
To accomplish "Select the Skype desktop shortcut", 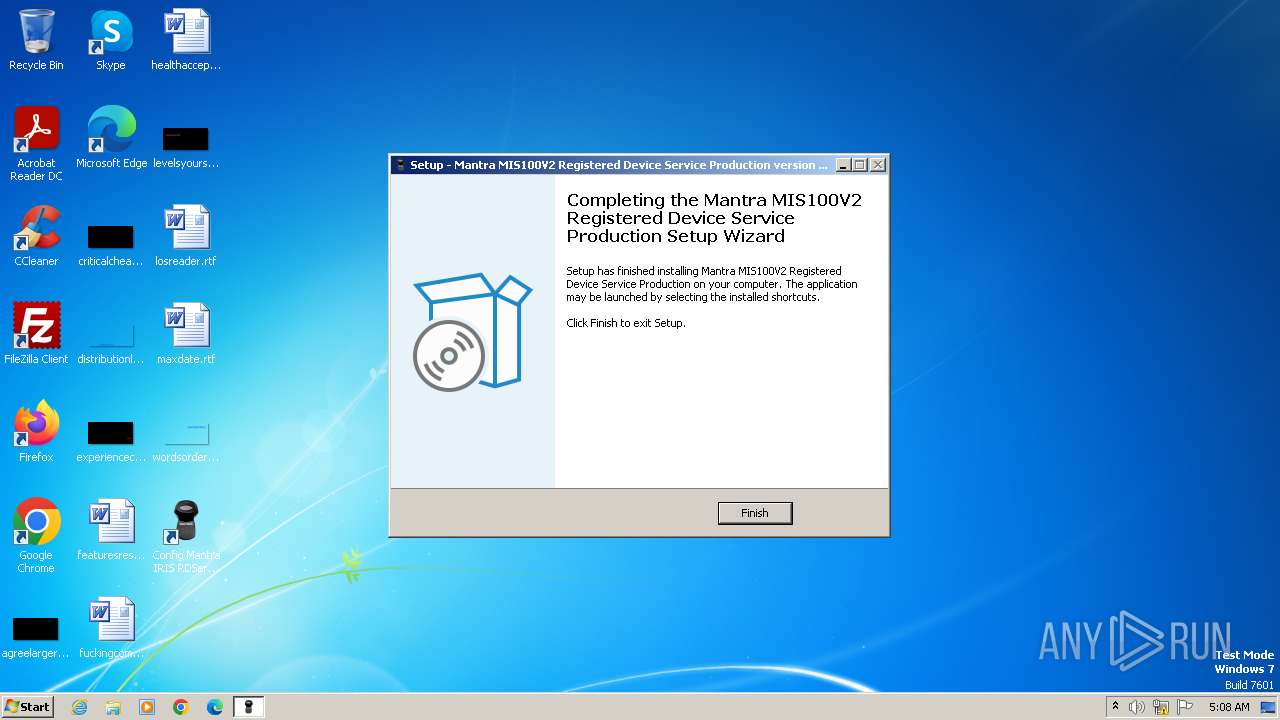I will pyautogui.click(x=111, y=41).
